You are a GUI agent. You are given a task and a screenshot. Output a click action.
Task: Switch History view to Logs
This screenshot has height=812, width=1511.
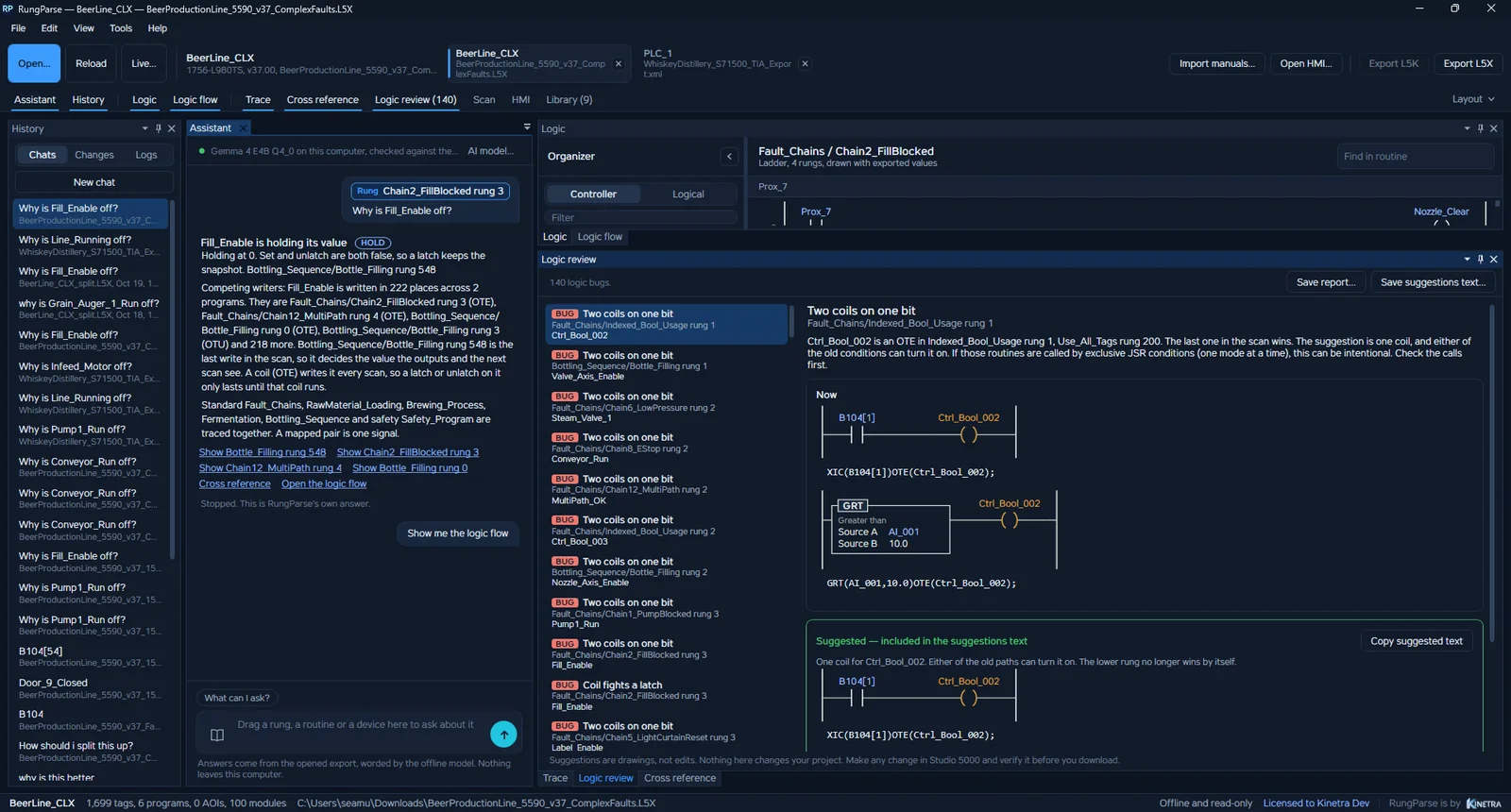point(146,155)
